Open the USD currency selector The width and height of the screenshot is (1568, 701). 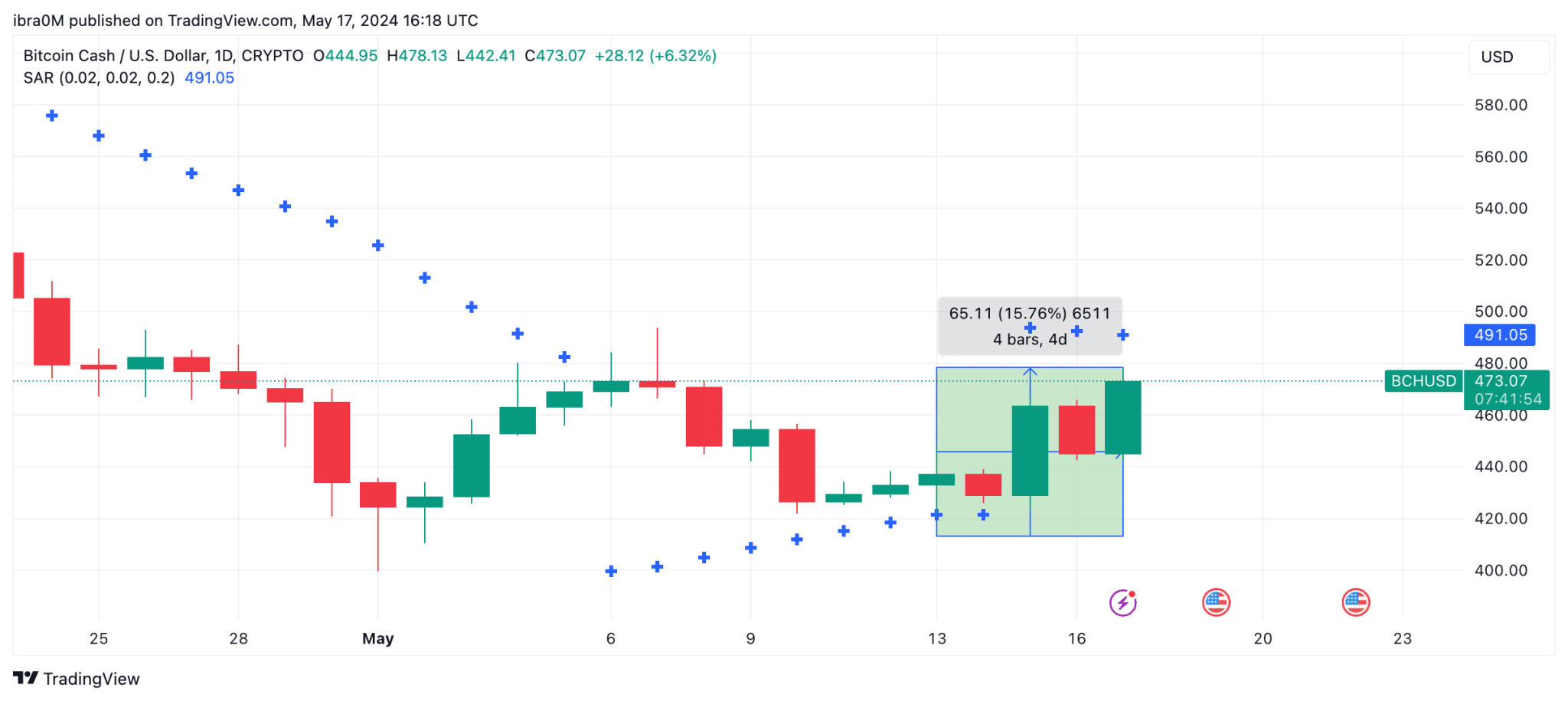[1509, 57]
